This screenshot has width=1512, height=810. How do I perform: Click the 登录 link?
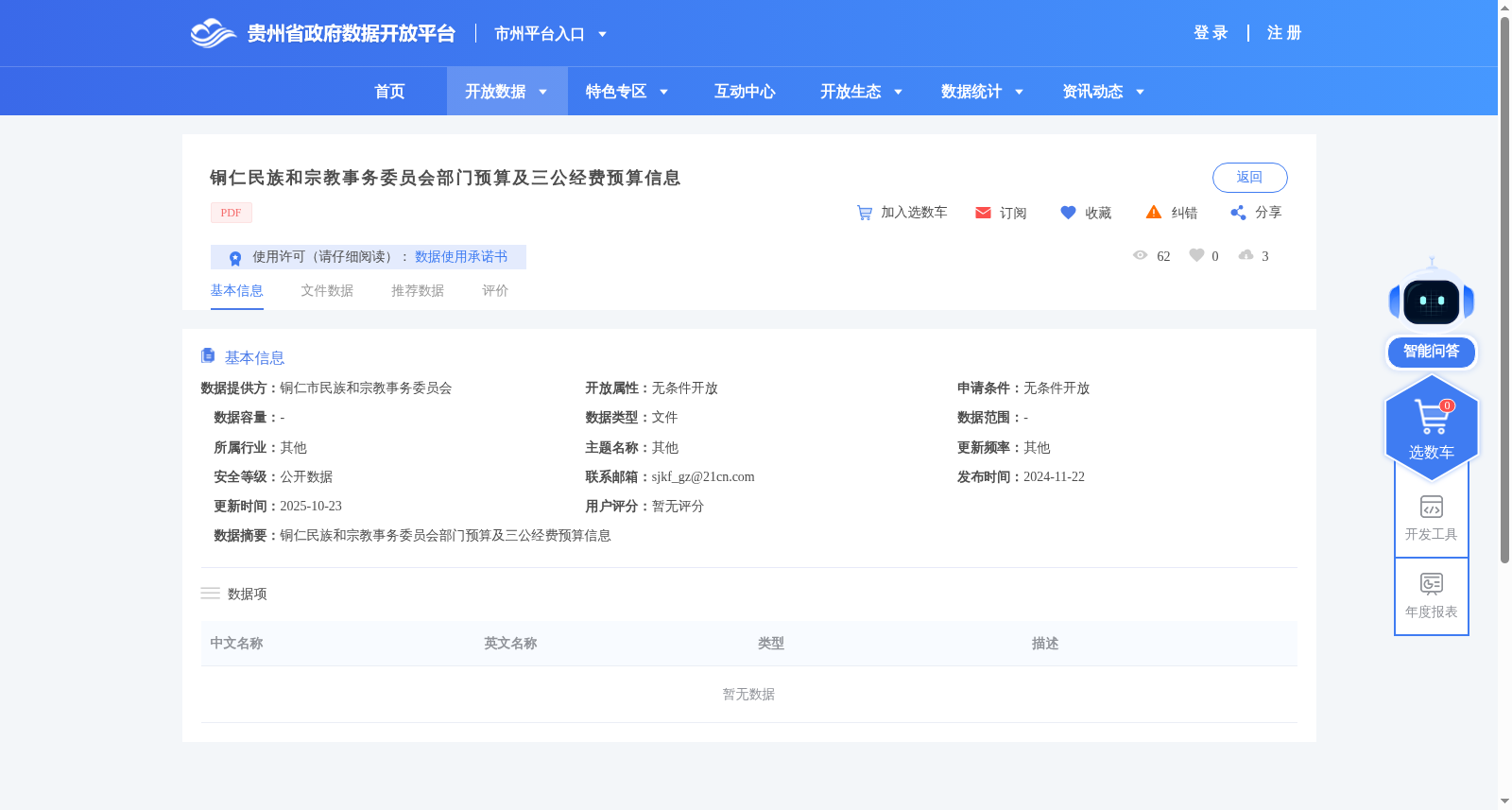[x=1211, y=33]
